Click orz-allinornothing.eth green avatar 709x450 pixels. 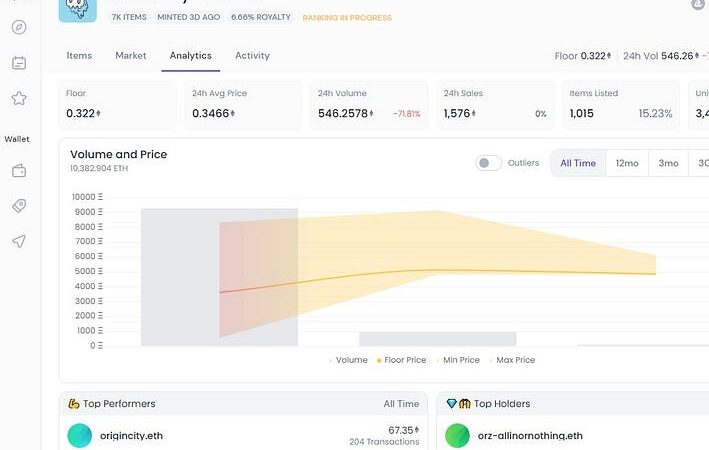coord(457,435)
